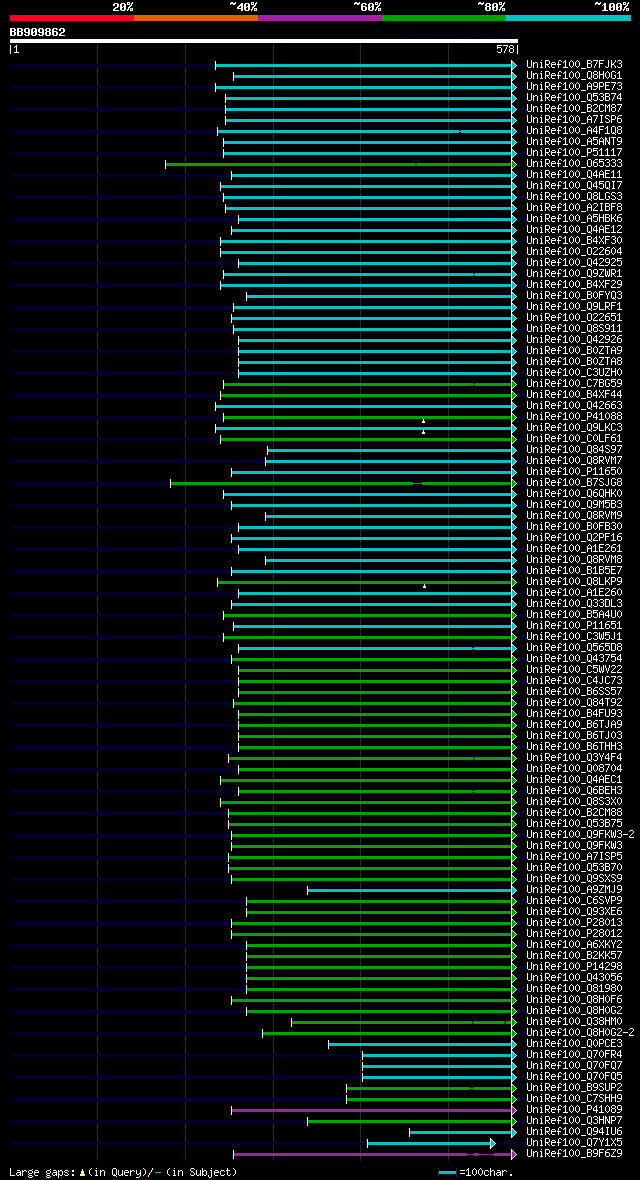Click the UniRef100_A6XKY2 label
This screenshot has width=640, height=1180.
click(574, 944)
